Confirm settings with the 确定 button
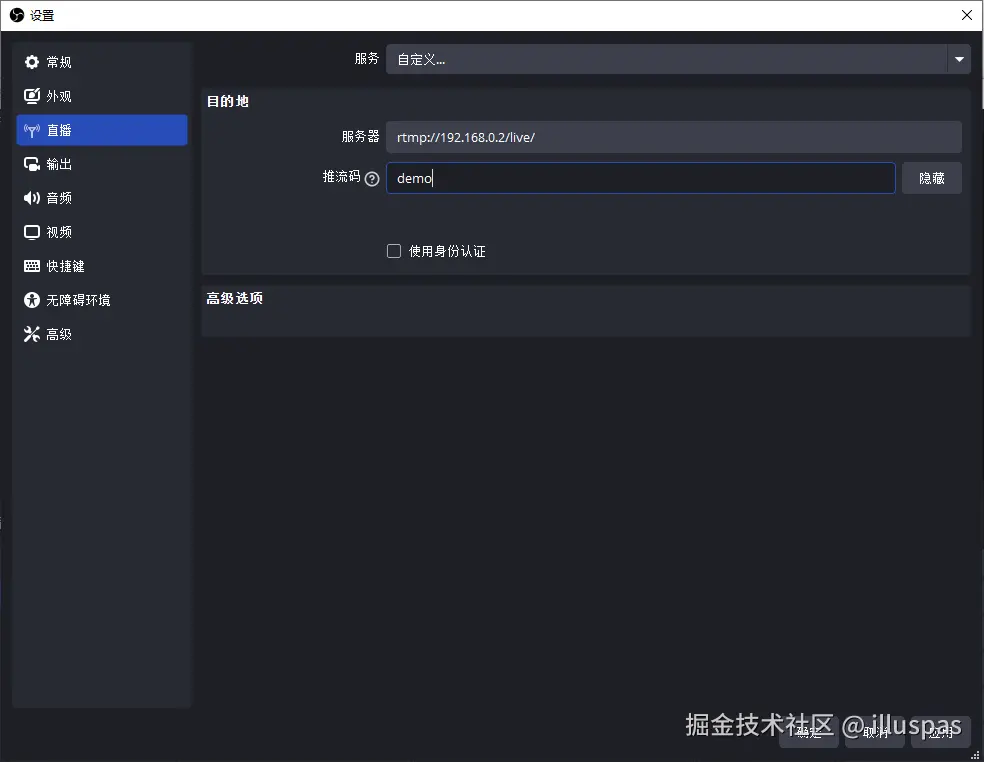984x762 pixels. pyautogui.click(x=808, y=732)
